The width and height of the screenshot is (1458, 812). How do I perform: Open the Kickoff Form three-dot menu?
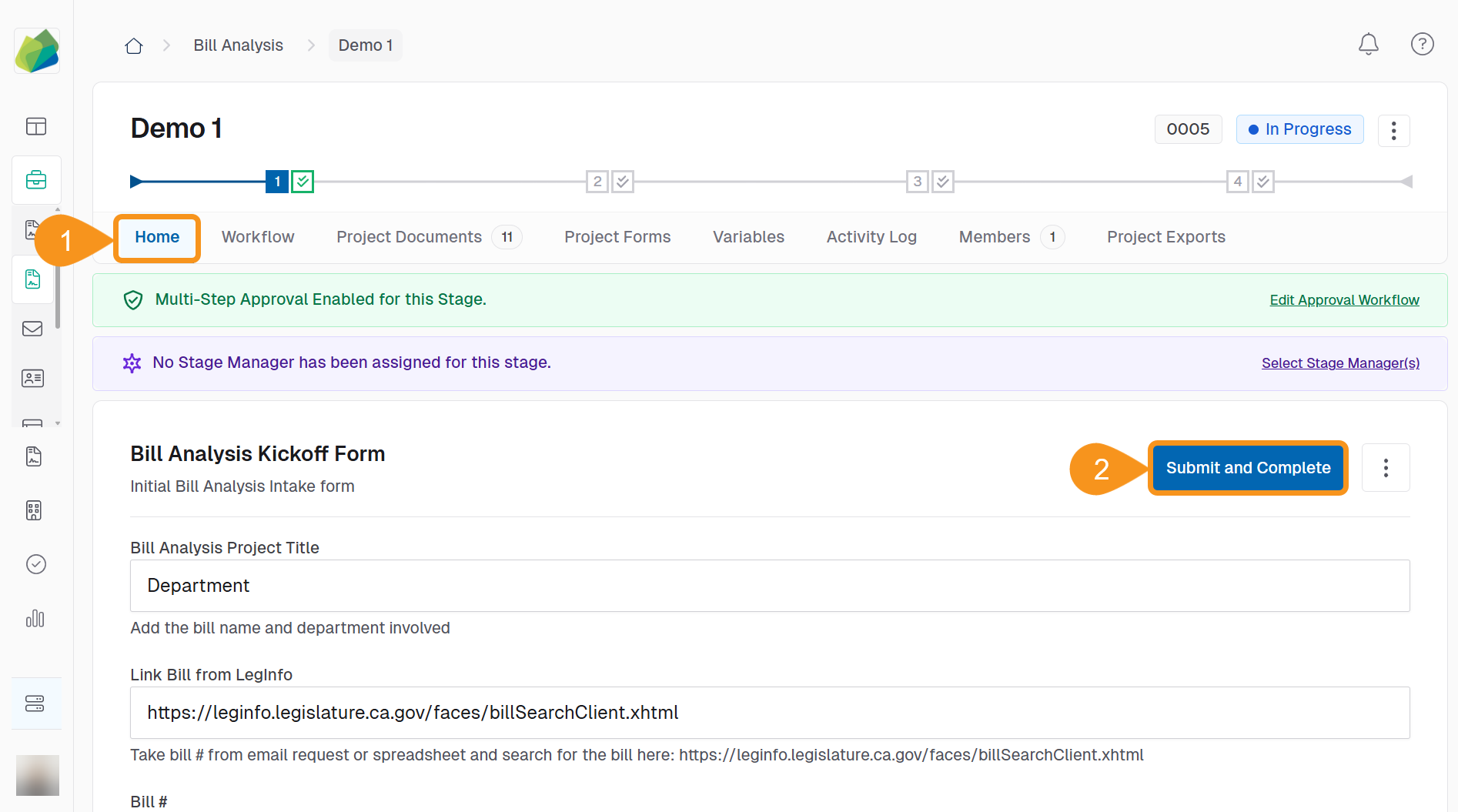pyautogui.click(x=1386, y=468)
